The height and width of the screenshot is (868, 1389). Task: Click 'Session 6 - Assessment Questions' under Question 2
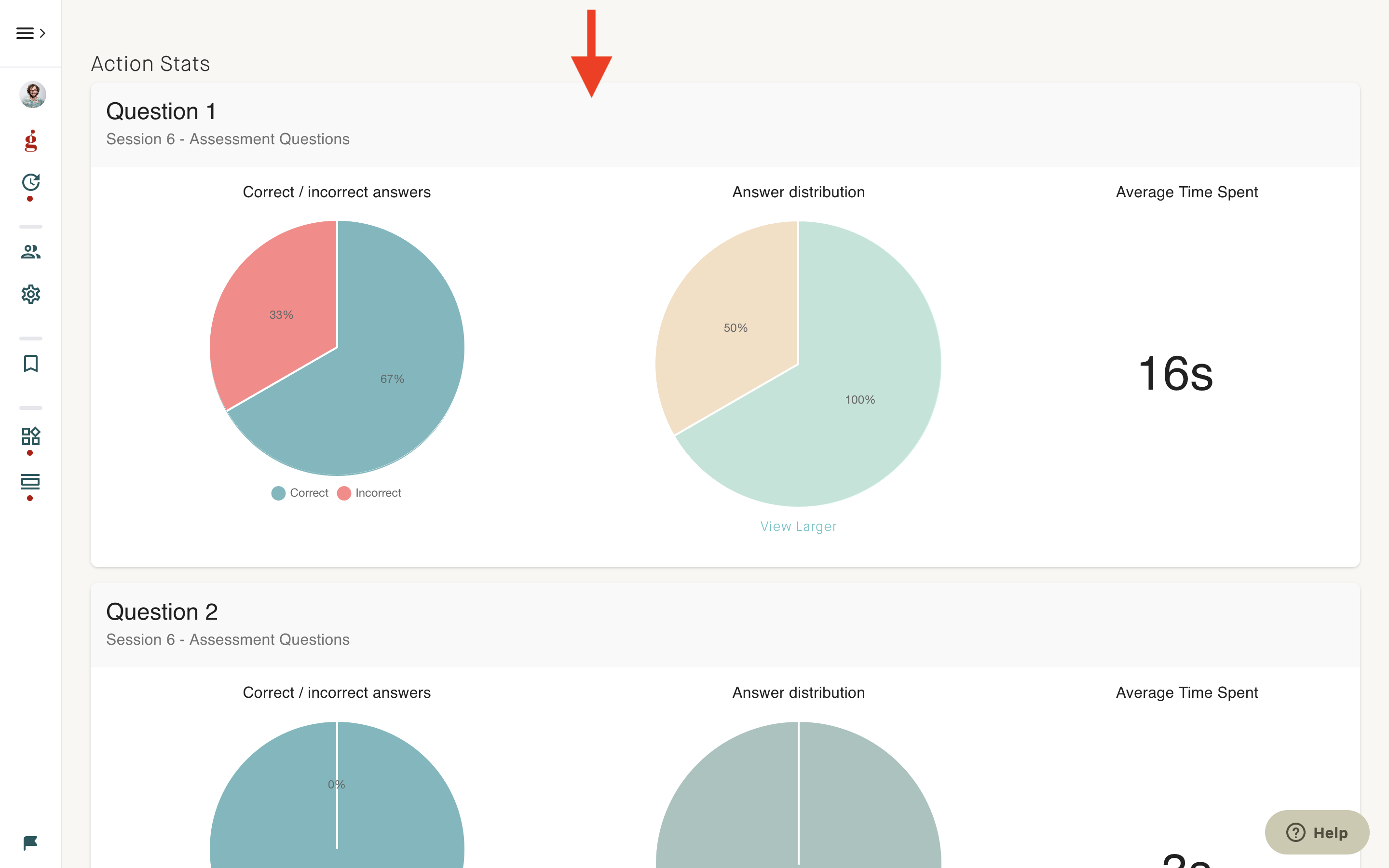(x=228, y=639)
